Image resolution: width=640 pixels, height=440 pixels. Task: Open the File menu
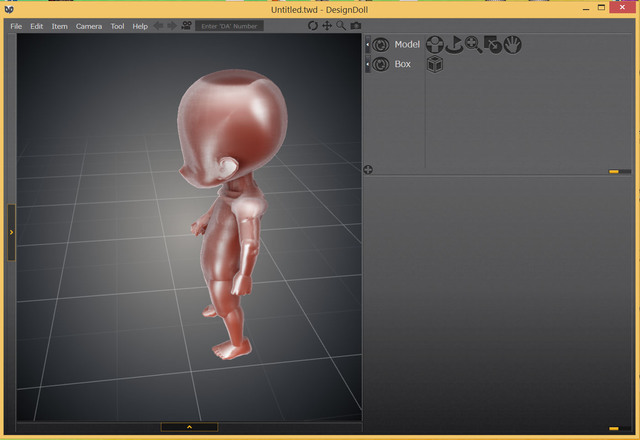click(16, 26)
